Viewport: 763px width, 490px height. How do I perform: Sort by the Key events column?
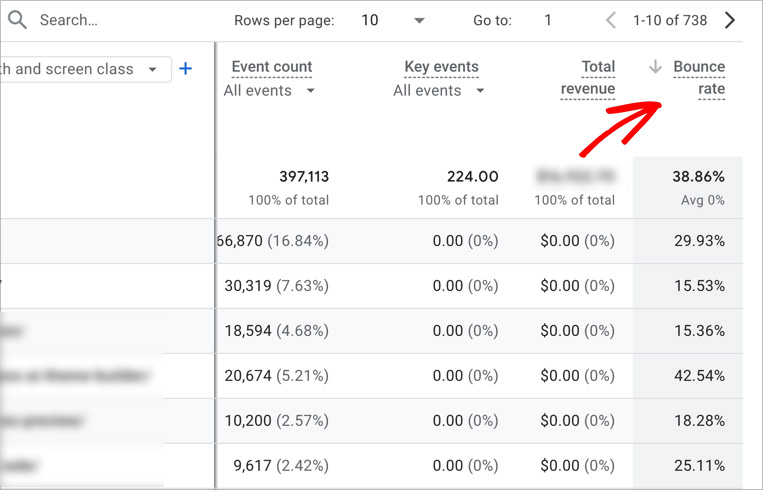click(441, 67)
